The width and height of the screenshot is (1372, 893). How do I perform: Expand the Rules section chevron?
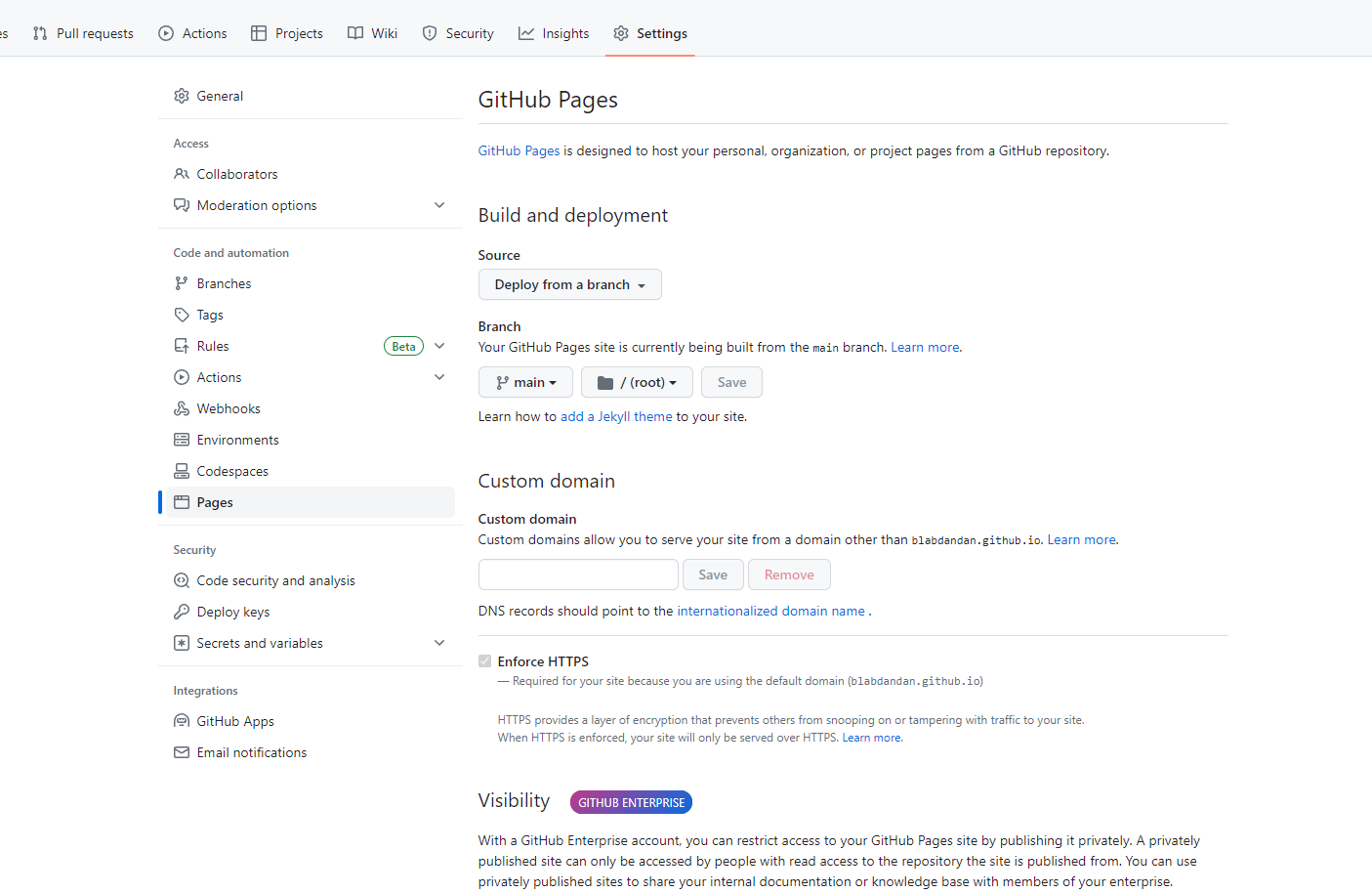tap(439, 346)
